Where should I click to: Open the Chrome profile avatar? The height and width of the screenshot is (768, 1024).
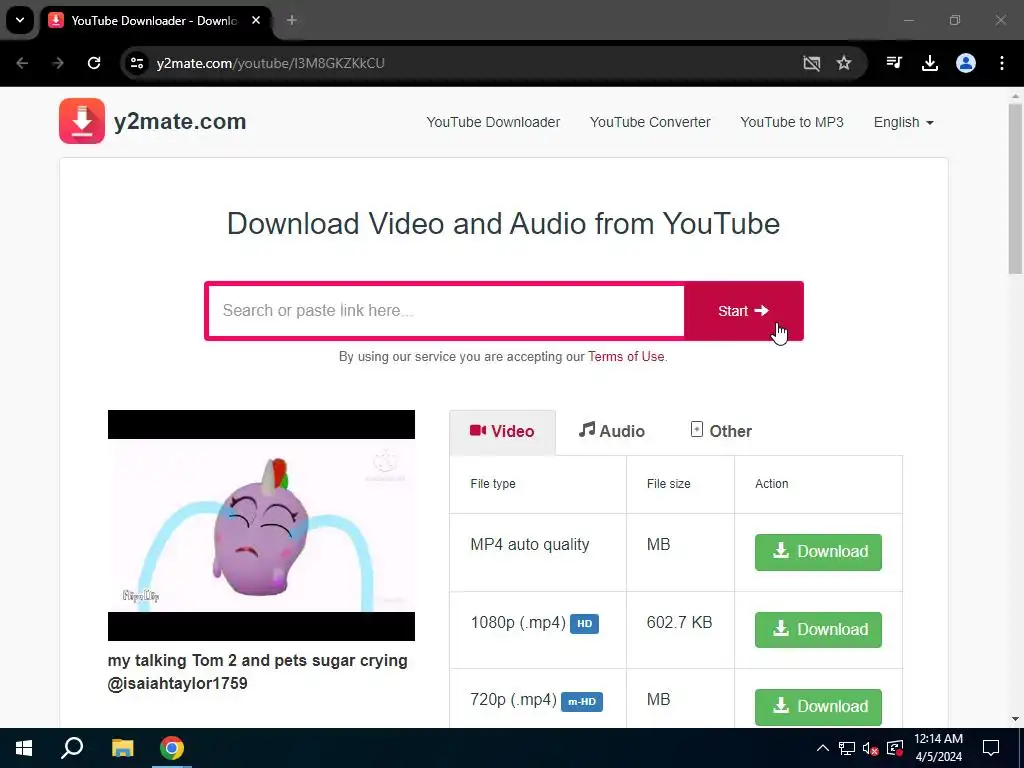[x=966, y=63]
